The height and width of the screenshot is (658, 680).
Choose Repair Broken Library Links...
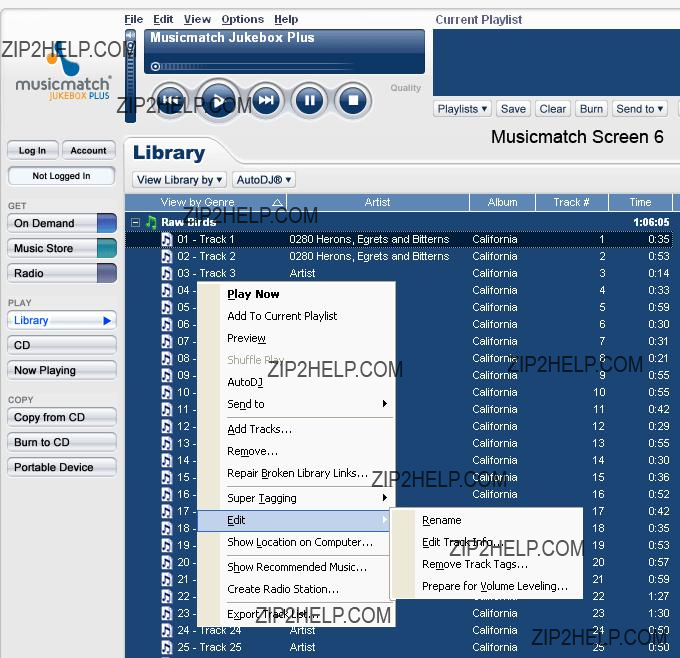click(296, 473)
